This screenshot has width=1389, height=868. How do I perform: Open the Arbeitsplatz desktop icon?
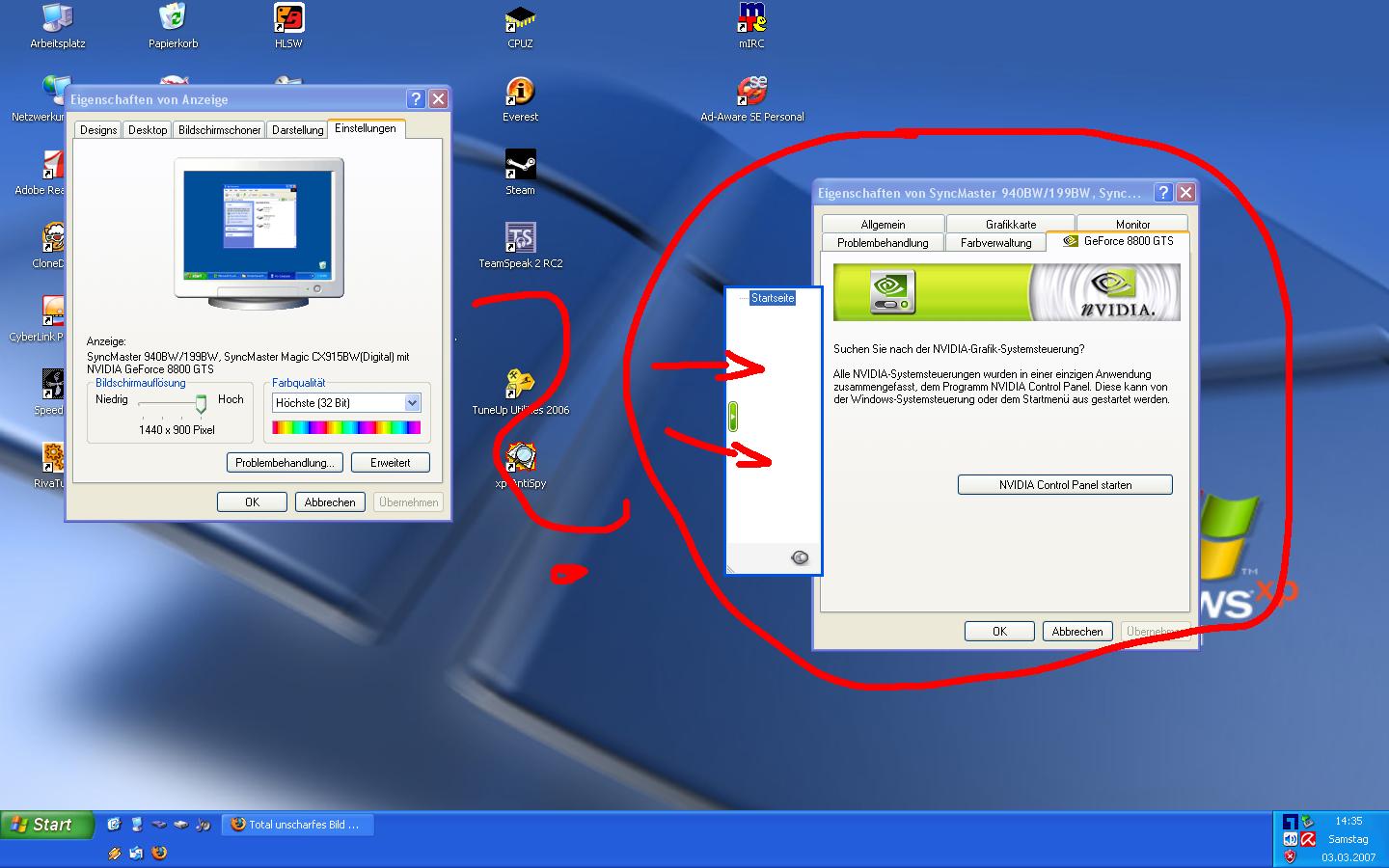click(x=57, y=25)
